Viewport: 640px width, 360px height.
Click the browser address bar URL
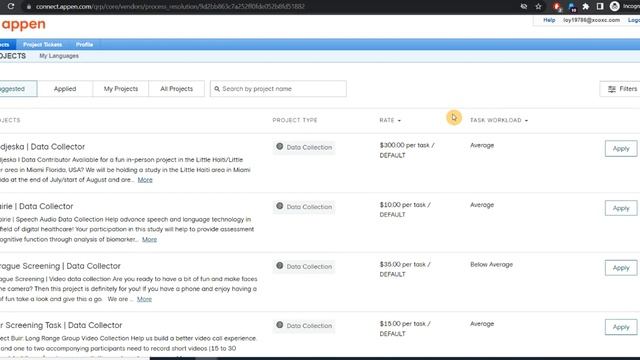[170, 7]
